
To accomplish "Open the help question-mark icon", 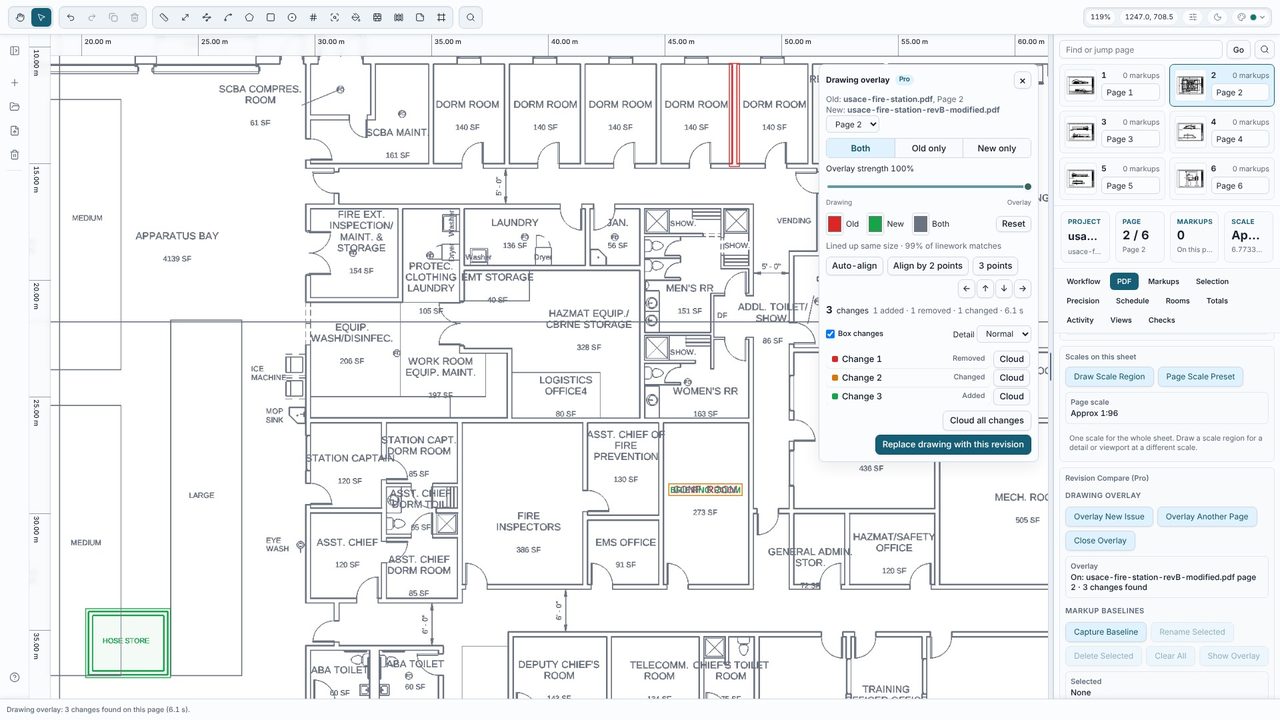I will [x=15, y=678].
